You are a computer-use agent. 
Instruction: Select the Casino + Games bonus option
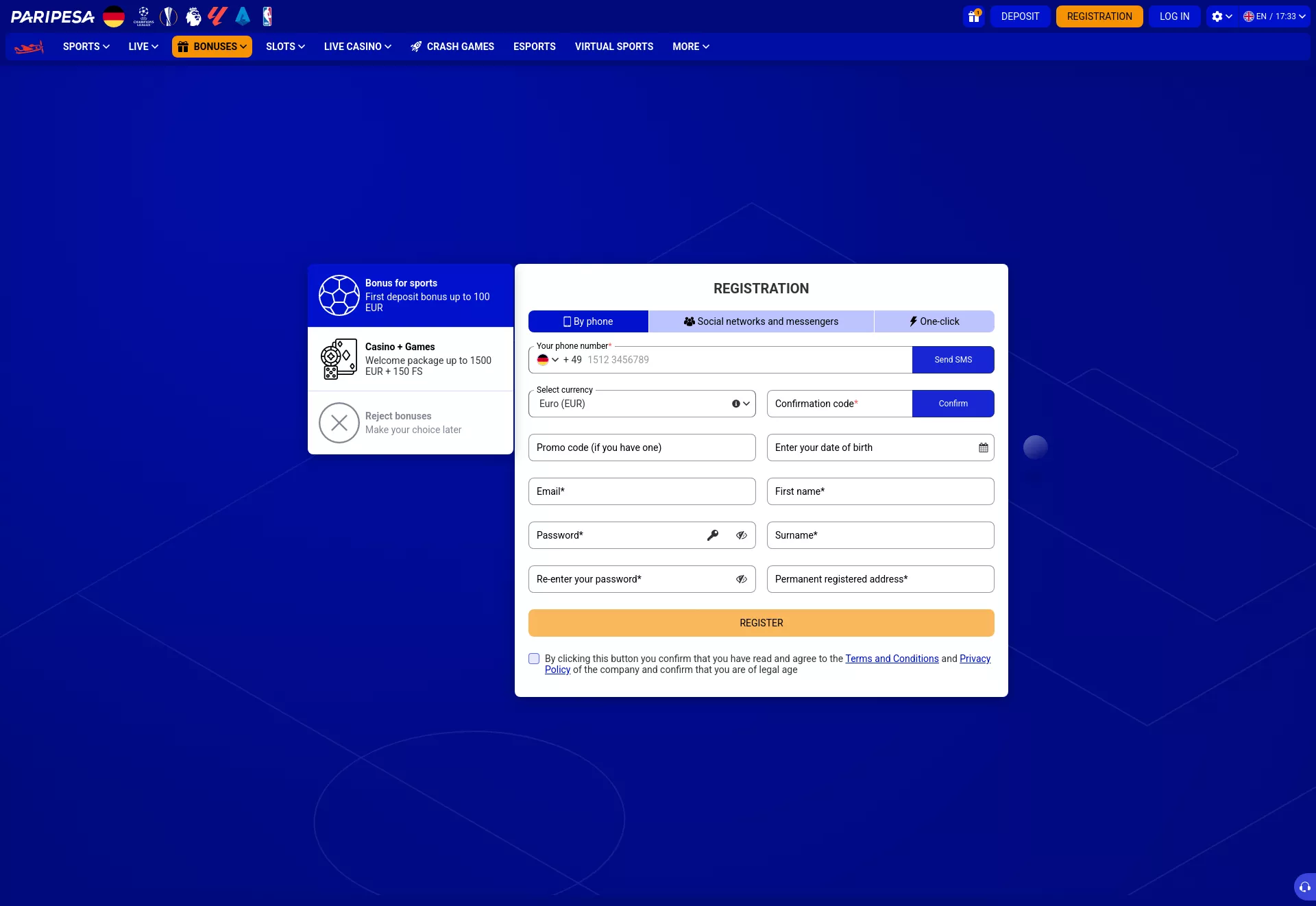(x=411, y=359)
